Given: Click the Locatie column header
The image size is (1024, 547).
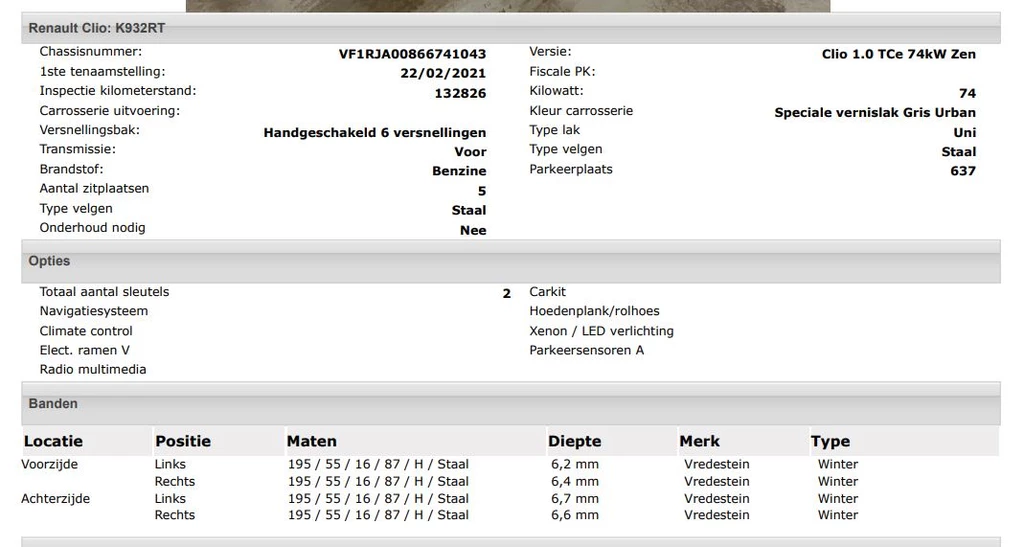Looking at the screenshot, I should [53, 441].
